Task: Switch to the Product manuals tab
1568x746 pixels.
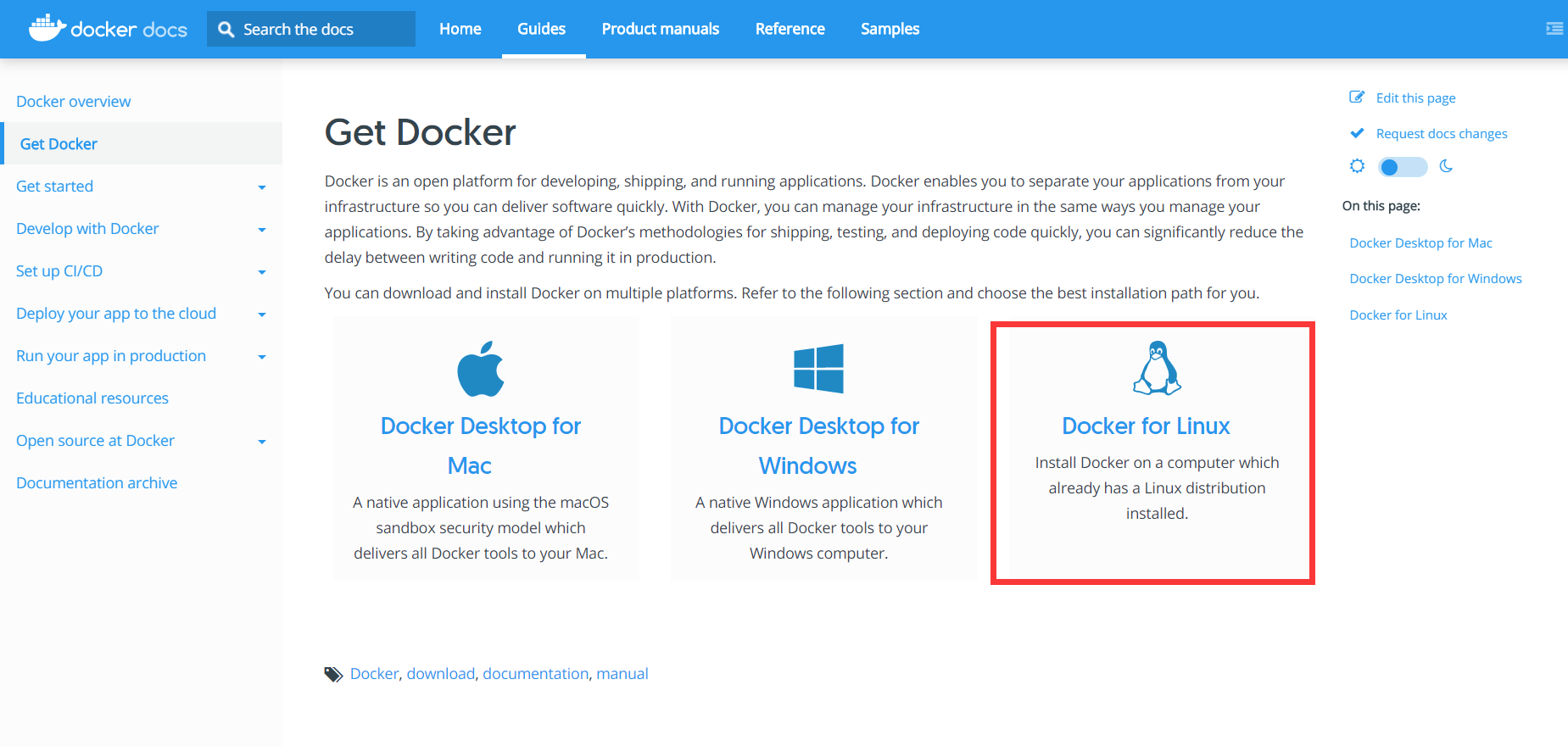Action: tap(660, 29)
